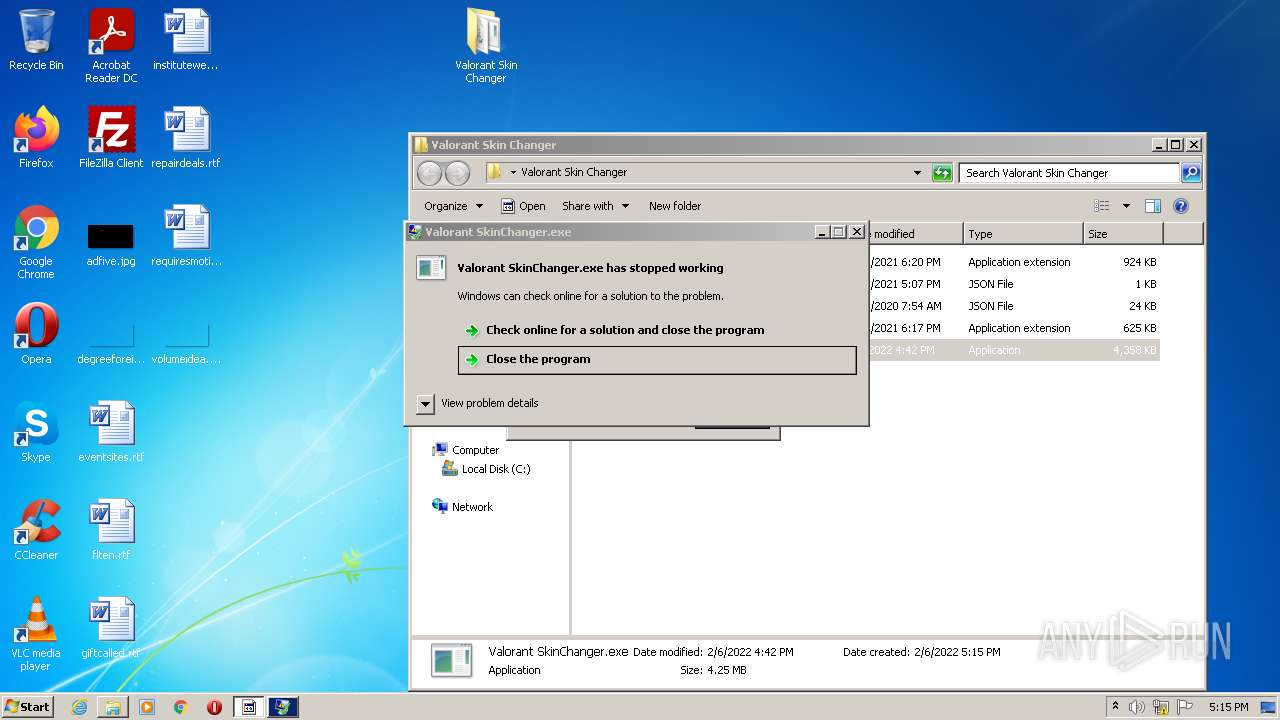This screenshot has height=720, width=1280.
Task: Open Action Center flag tray icon
Action: 1185,707
